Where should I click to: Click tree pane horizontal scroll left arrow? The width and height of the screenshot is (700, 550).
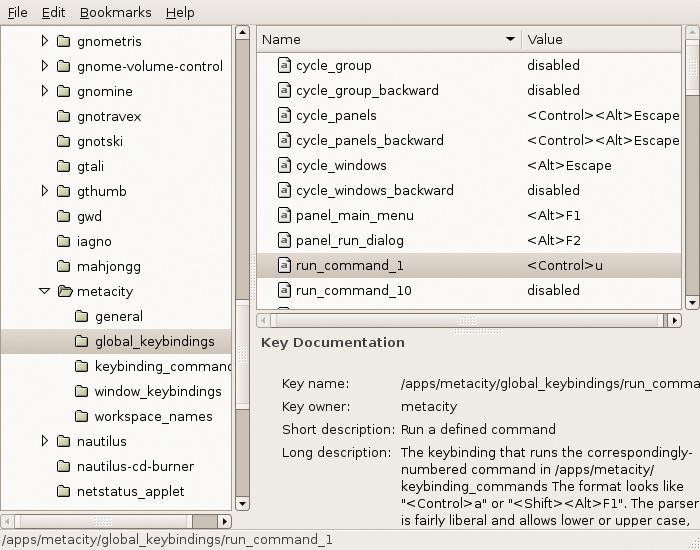(x=8, y=521)
